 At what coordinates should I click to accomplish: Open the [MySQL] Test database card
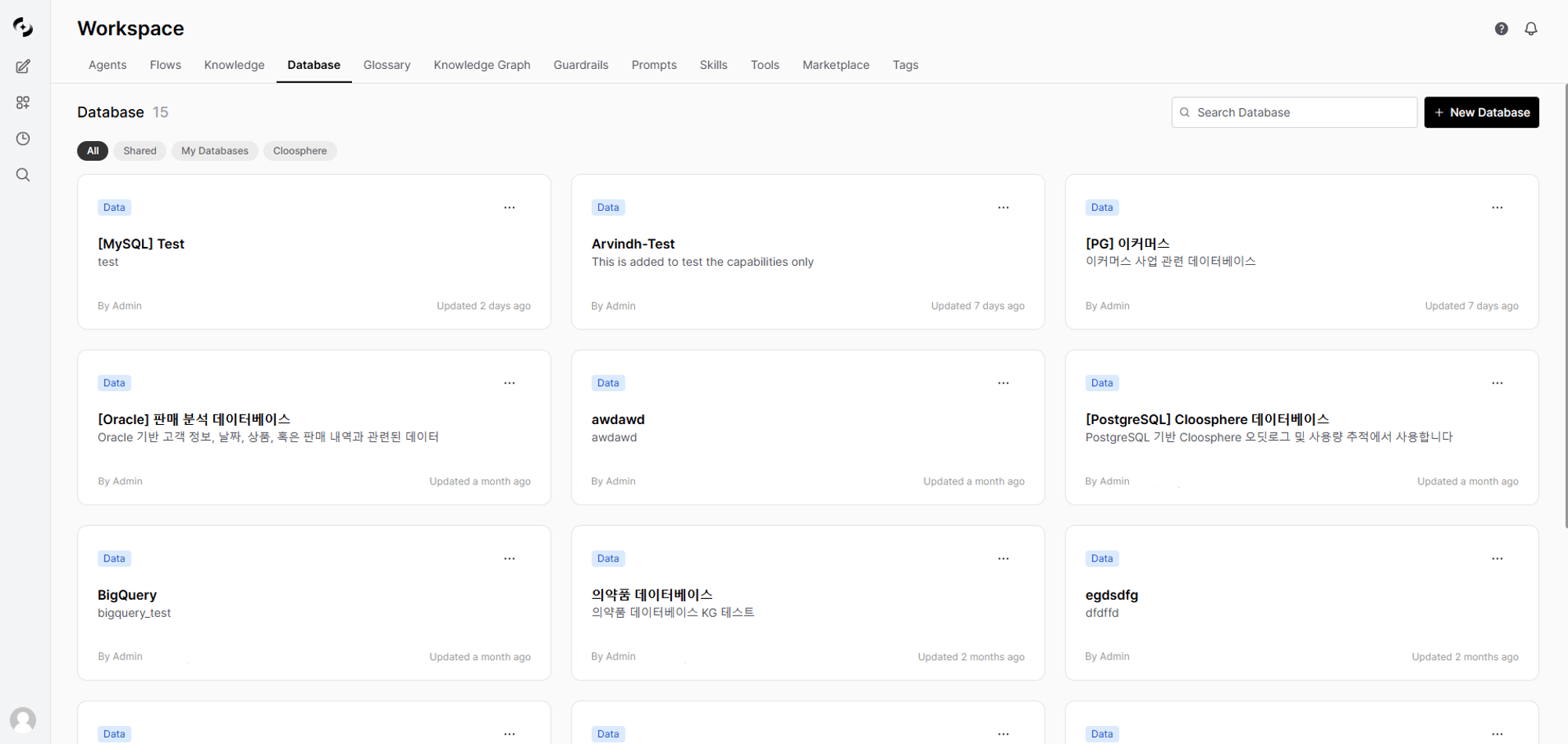(314, 252)
